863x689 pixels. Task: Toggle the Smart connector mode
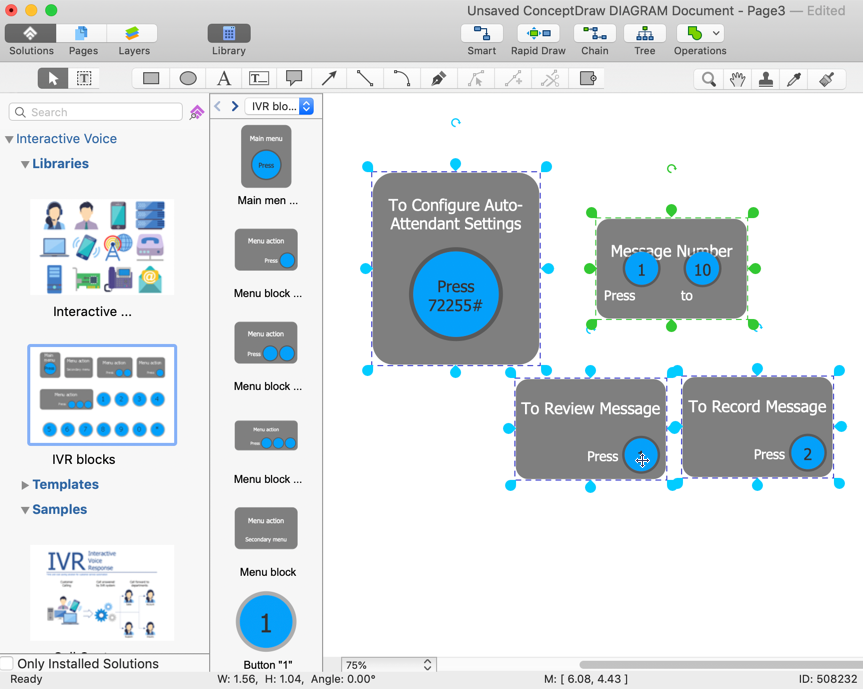481,39
